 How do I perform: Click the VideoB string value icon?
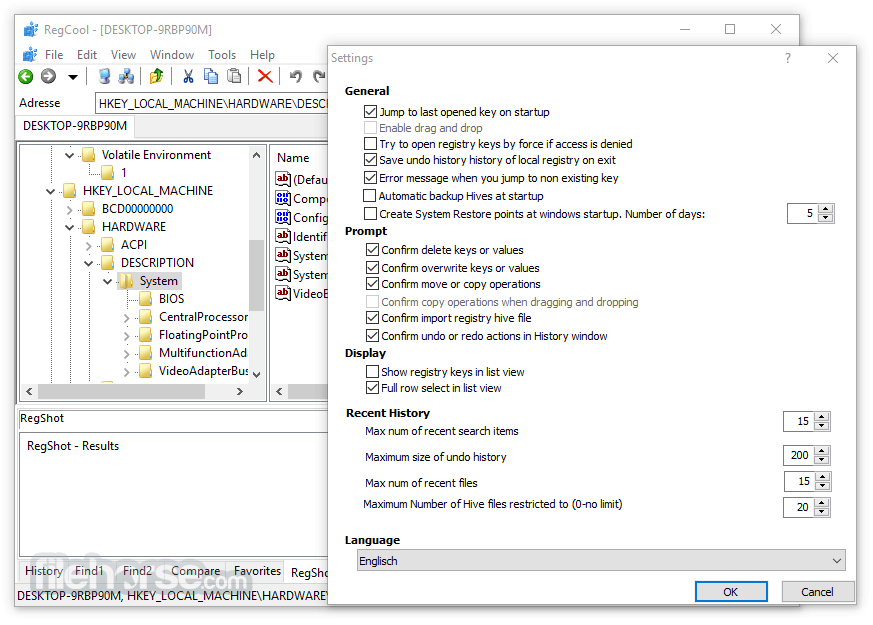tap(283, 293)
